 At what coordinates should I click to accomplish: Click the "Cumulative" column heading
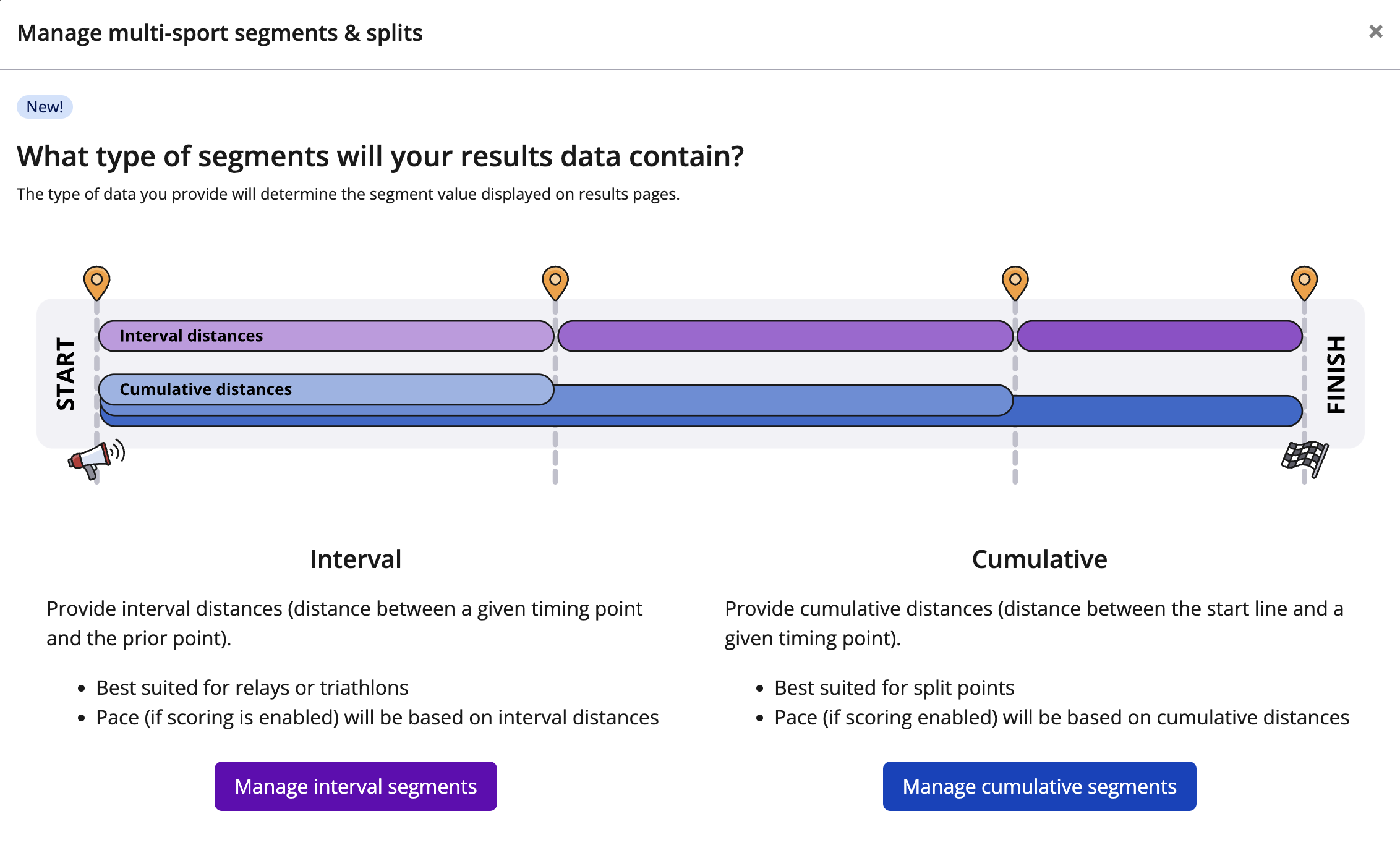point(1039,559)
